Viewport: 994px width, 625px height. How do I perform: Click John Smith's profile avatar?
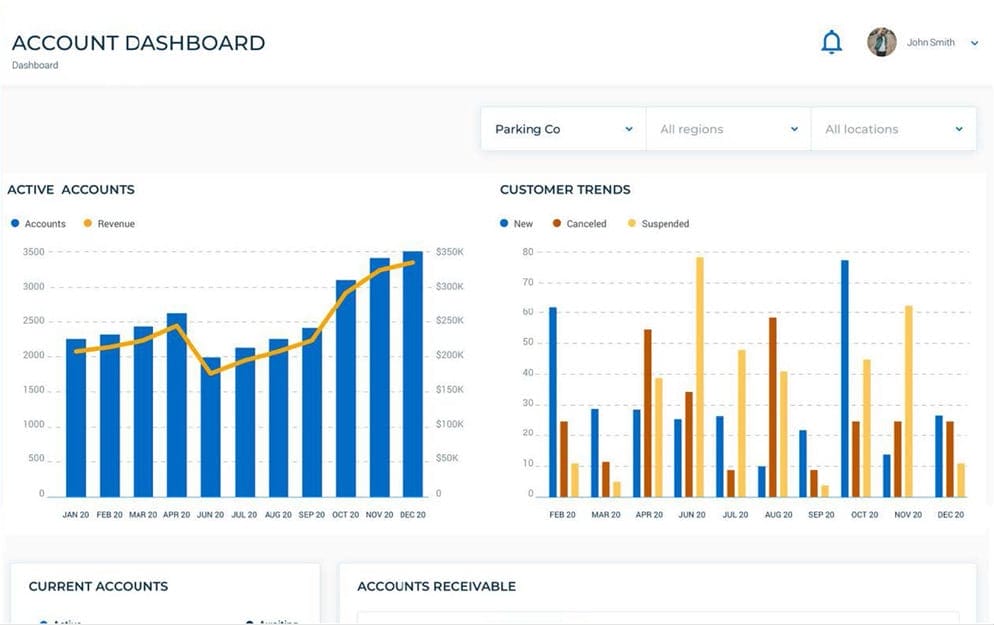881,42
